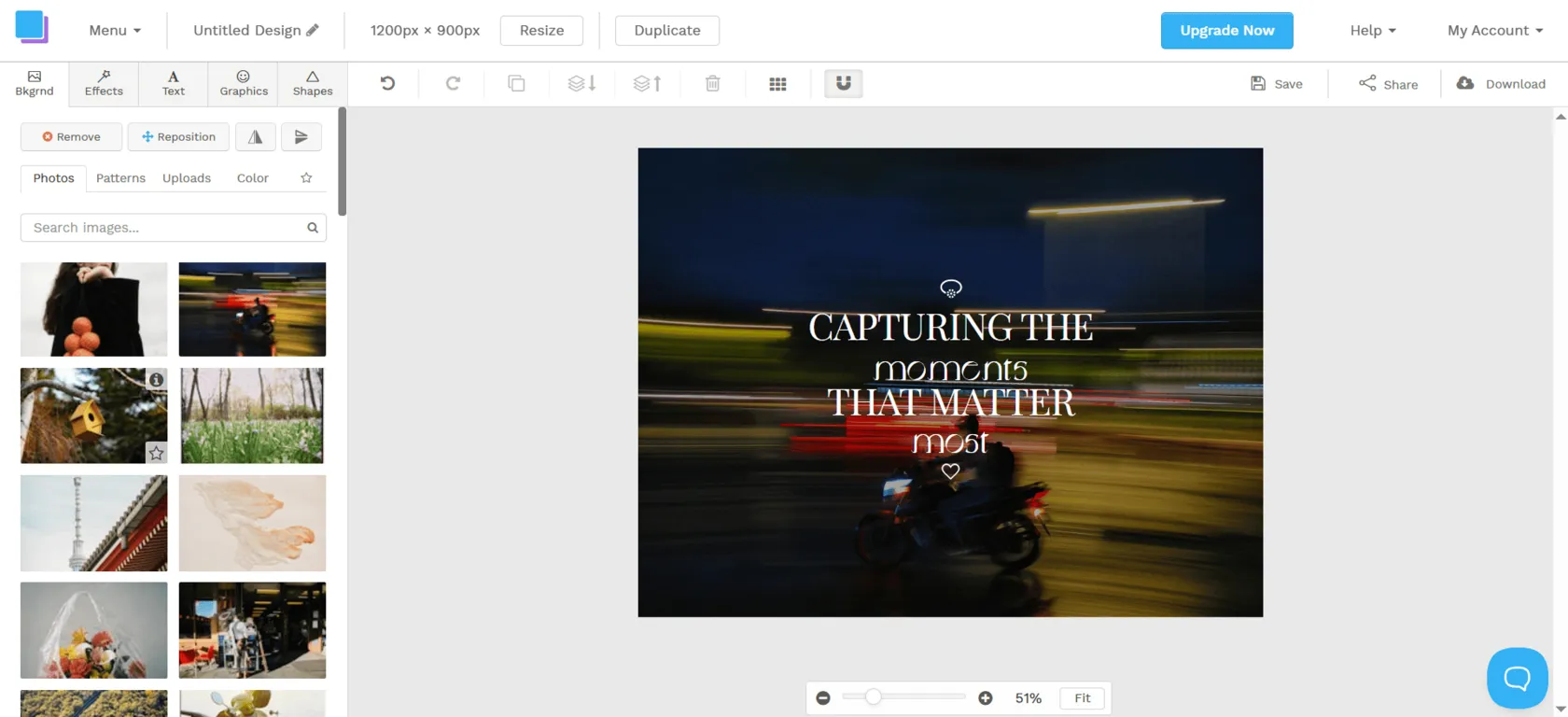1568x717 pixels.
Task: Toggle the grid view icon
Action: tap(777, 84)
